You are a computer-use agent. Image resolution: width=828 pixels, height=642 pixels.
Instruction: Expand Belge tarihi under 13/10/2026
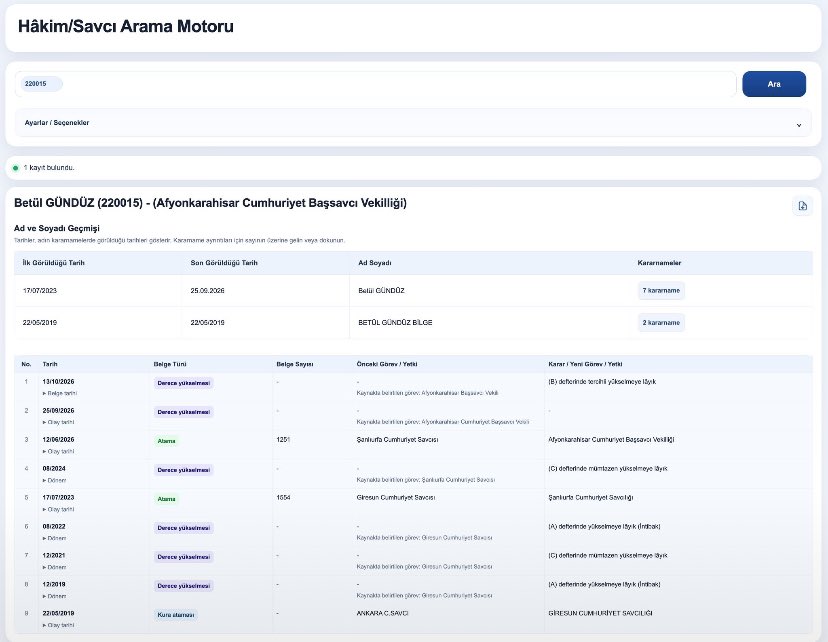(x=60, y=393)
